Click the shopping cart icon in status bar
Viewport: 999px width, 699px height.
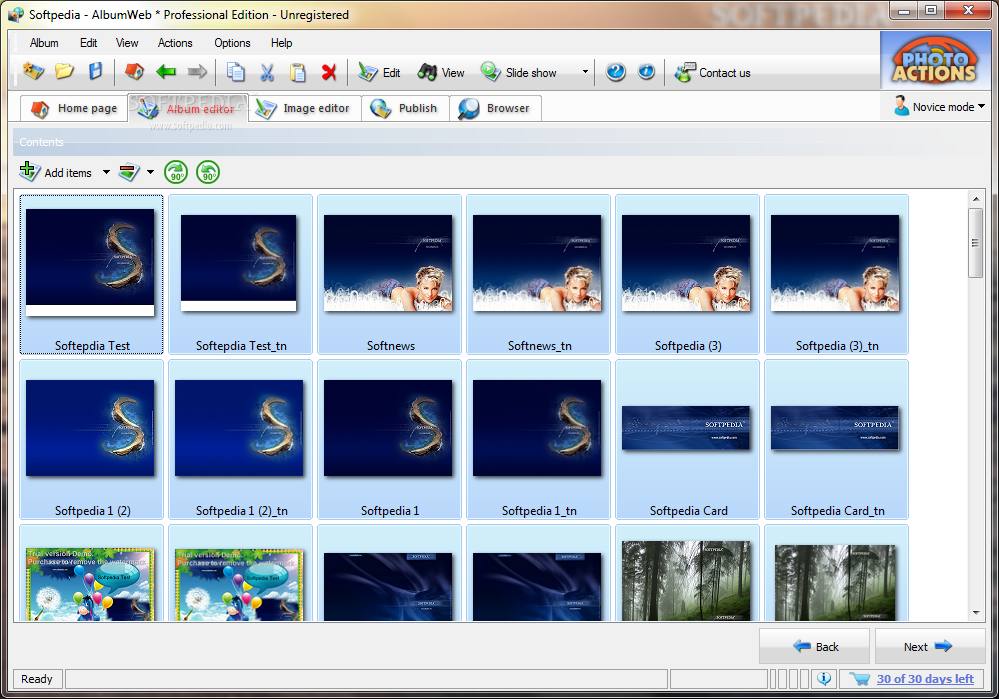(859, 679)
